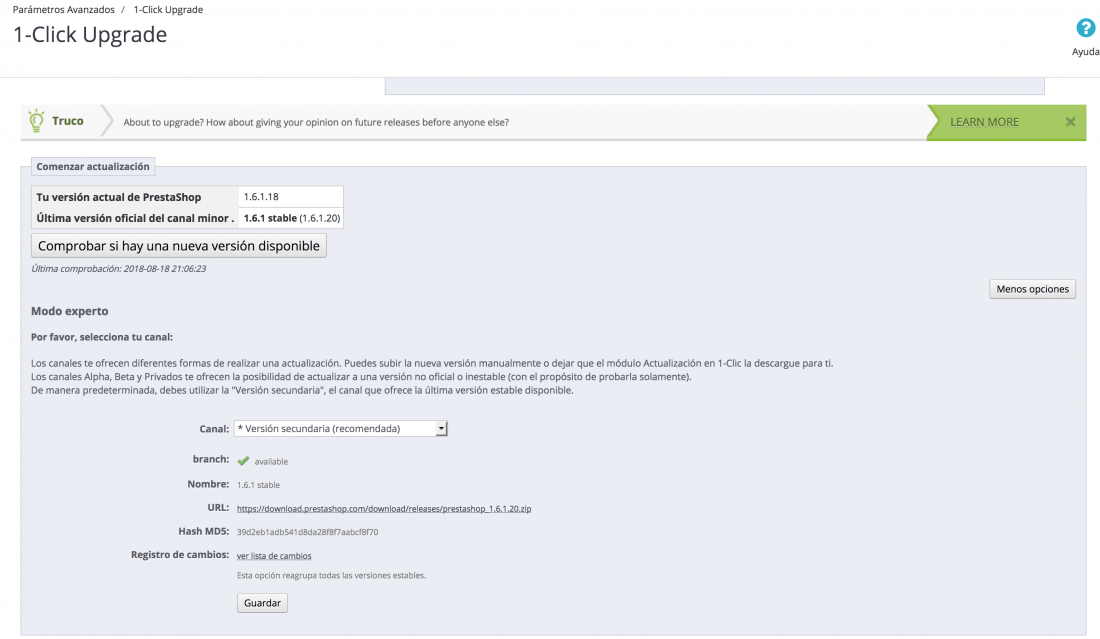The width and height of the screenshot is (1100, 639).
Task: Click the Truco lightbulb icon
Action: 36,121
